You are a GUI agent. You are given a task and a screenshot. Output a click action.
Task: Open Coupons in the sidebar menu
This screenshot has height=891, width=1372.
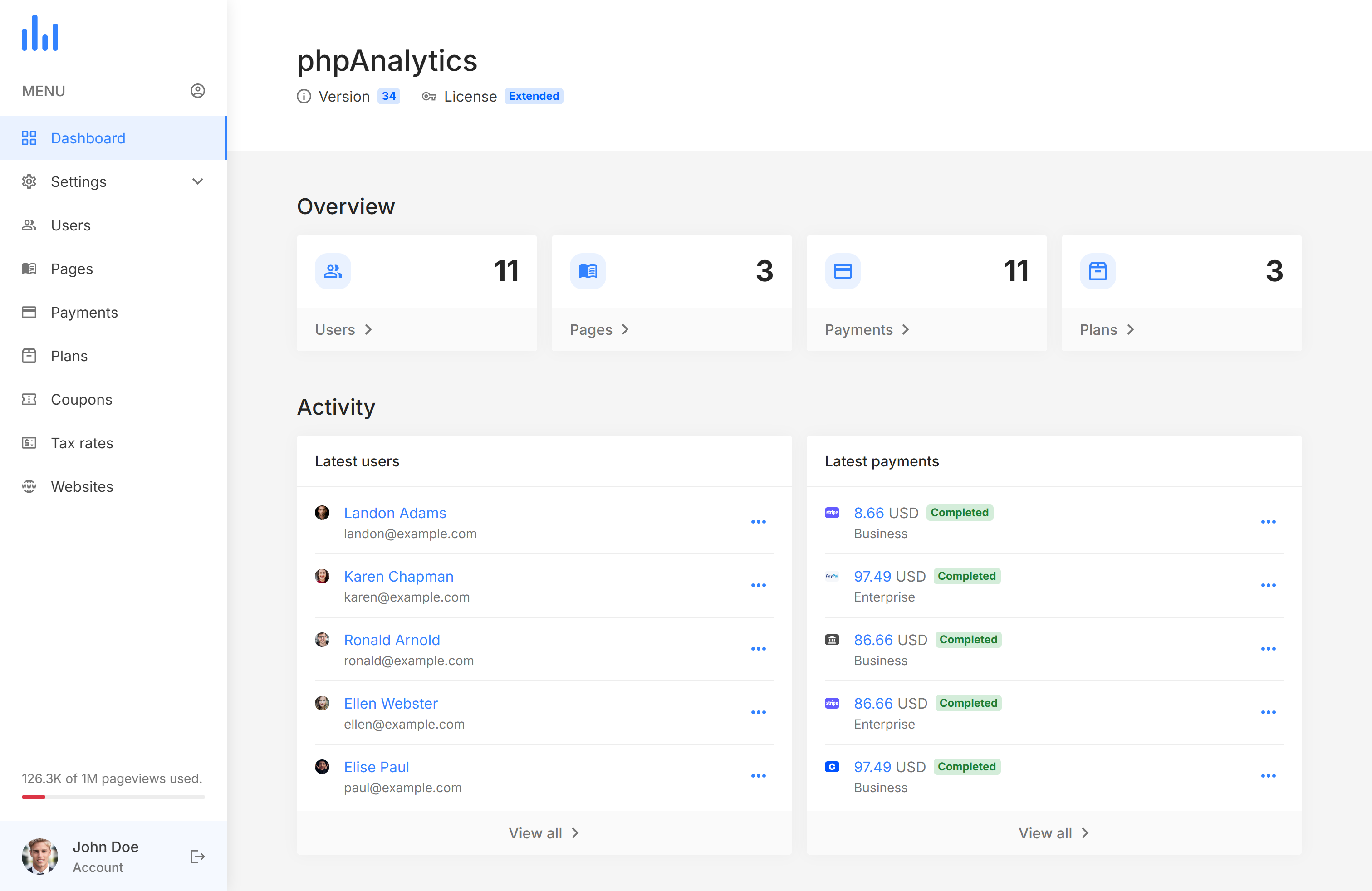[x=81, y=399]
